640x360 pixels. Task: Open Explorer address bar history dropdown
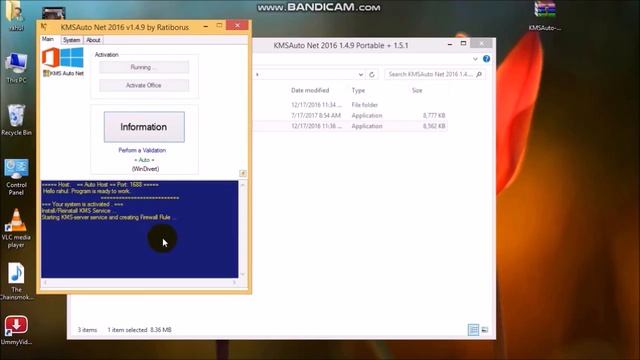click(361, 75)
